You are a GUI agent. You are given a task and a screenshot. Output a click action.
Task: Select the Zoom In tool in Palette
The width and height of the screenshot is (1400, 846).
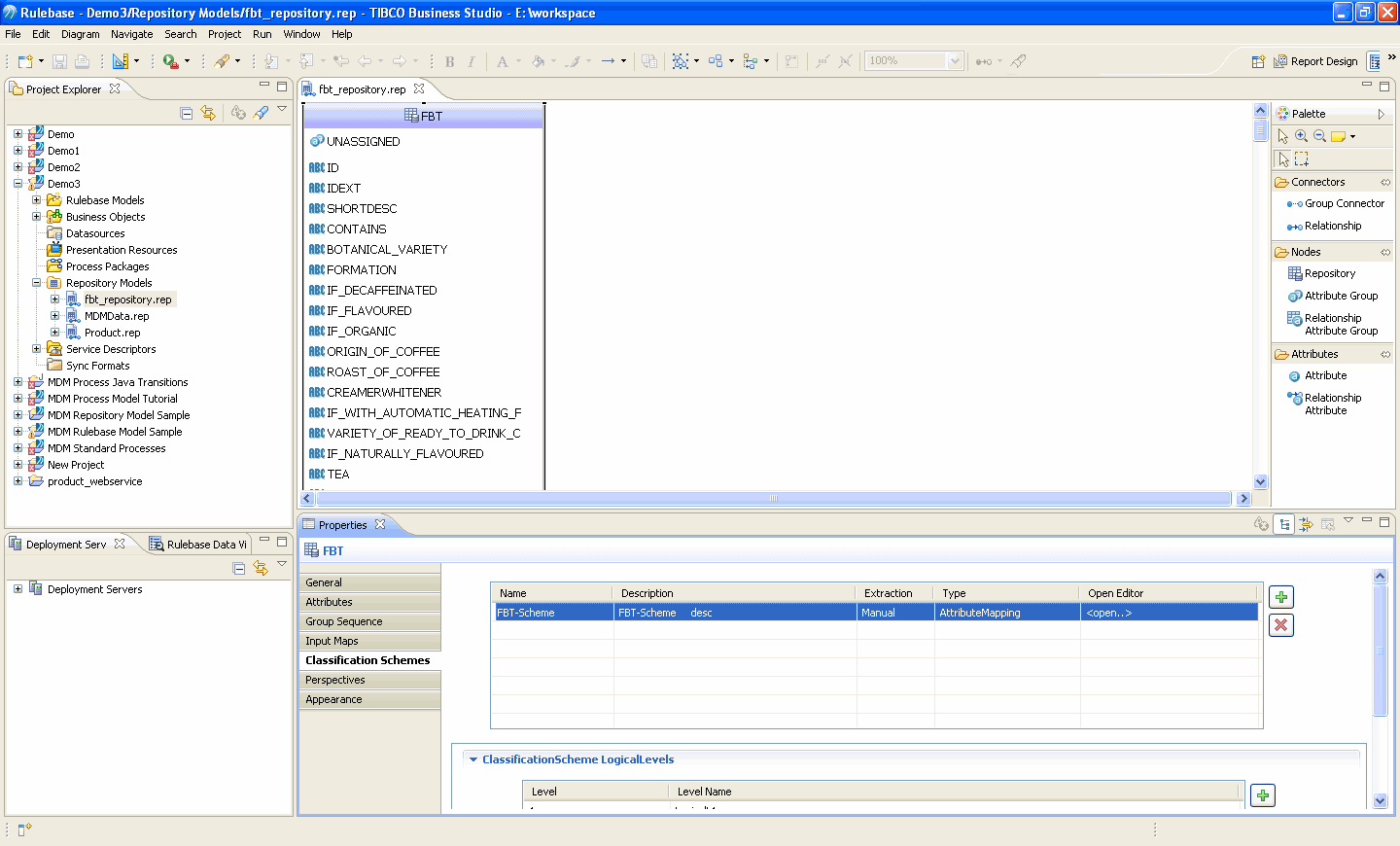[1302, 136]
